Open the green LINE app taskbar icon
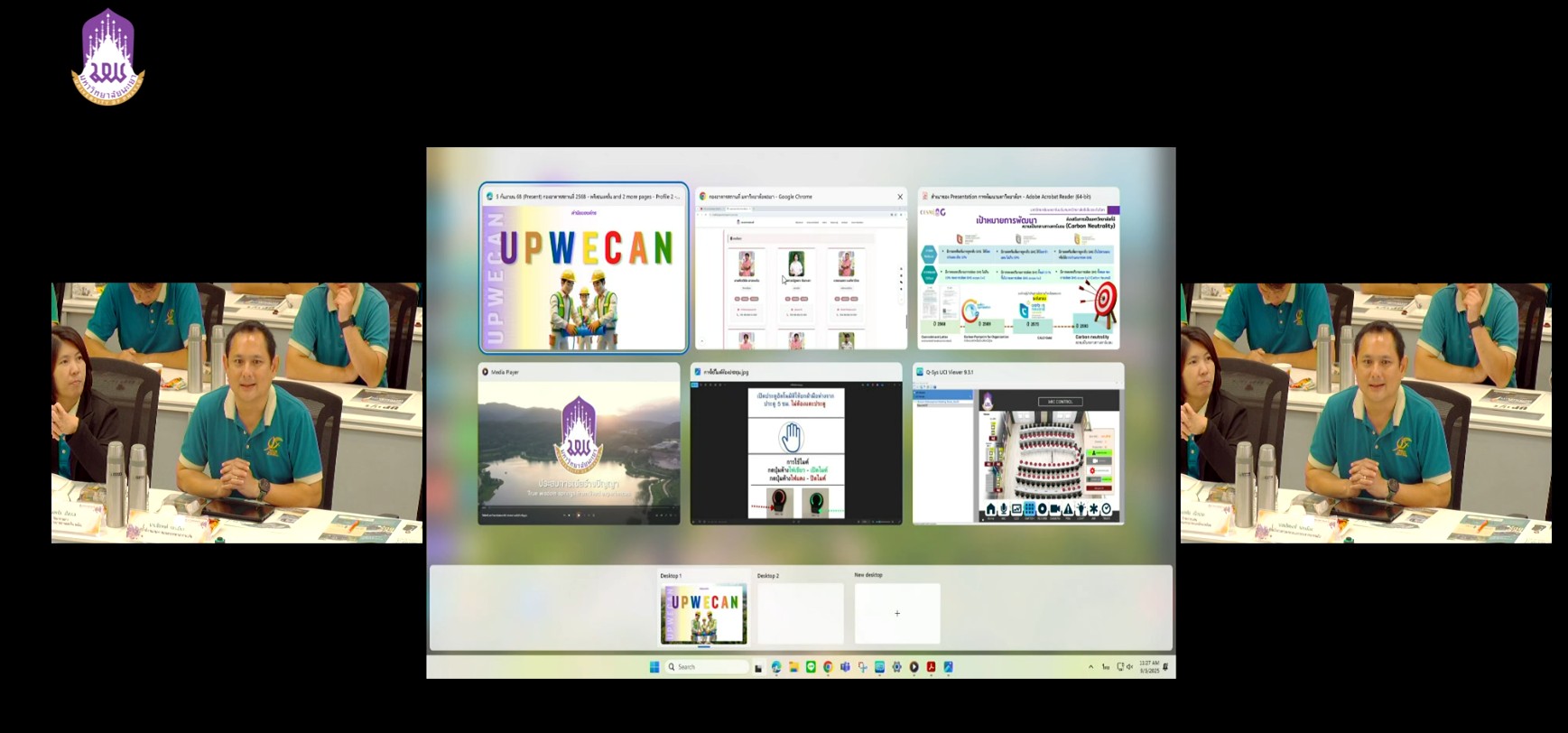Image resolution: width=1568 pixels, height=733 pixels. (x=811, y=667)
